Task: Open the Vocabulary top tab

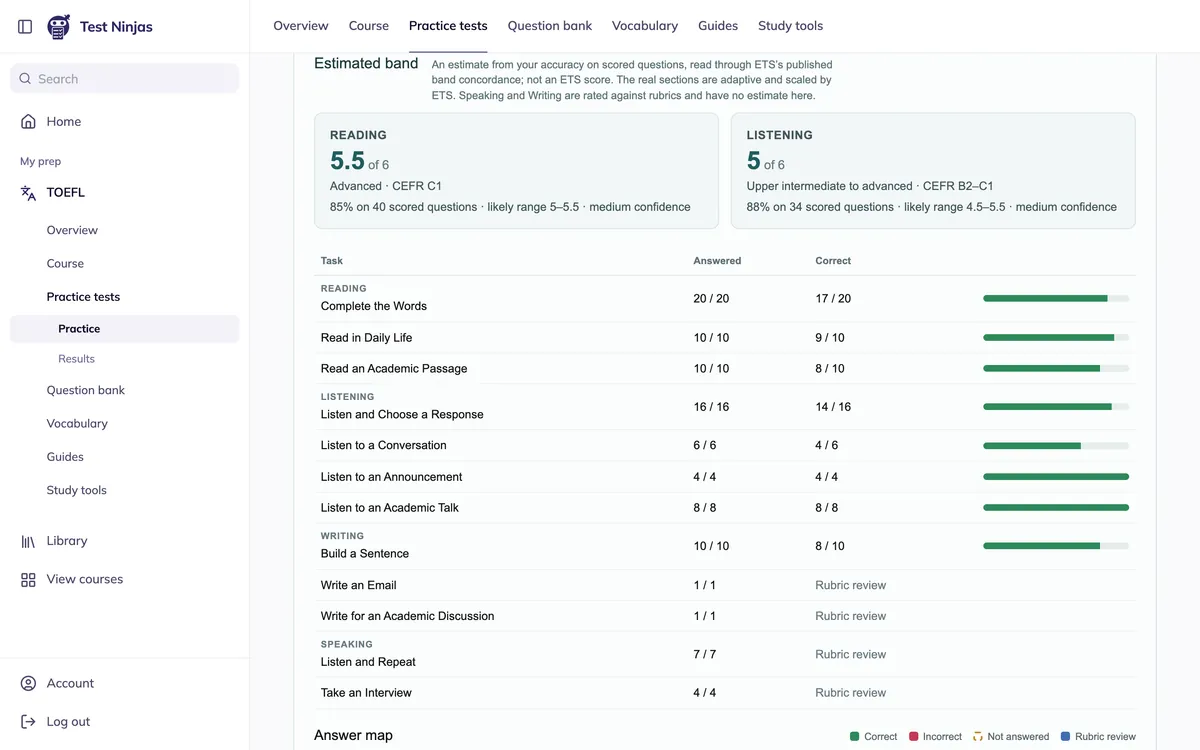Action: [x=645, y=26]
